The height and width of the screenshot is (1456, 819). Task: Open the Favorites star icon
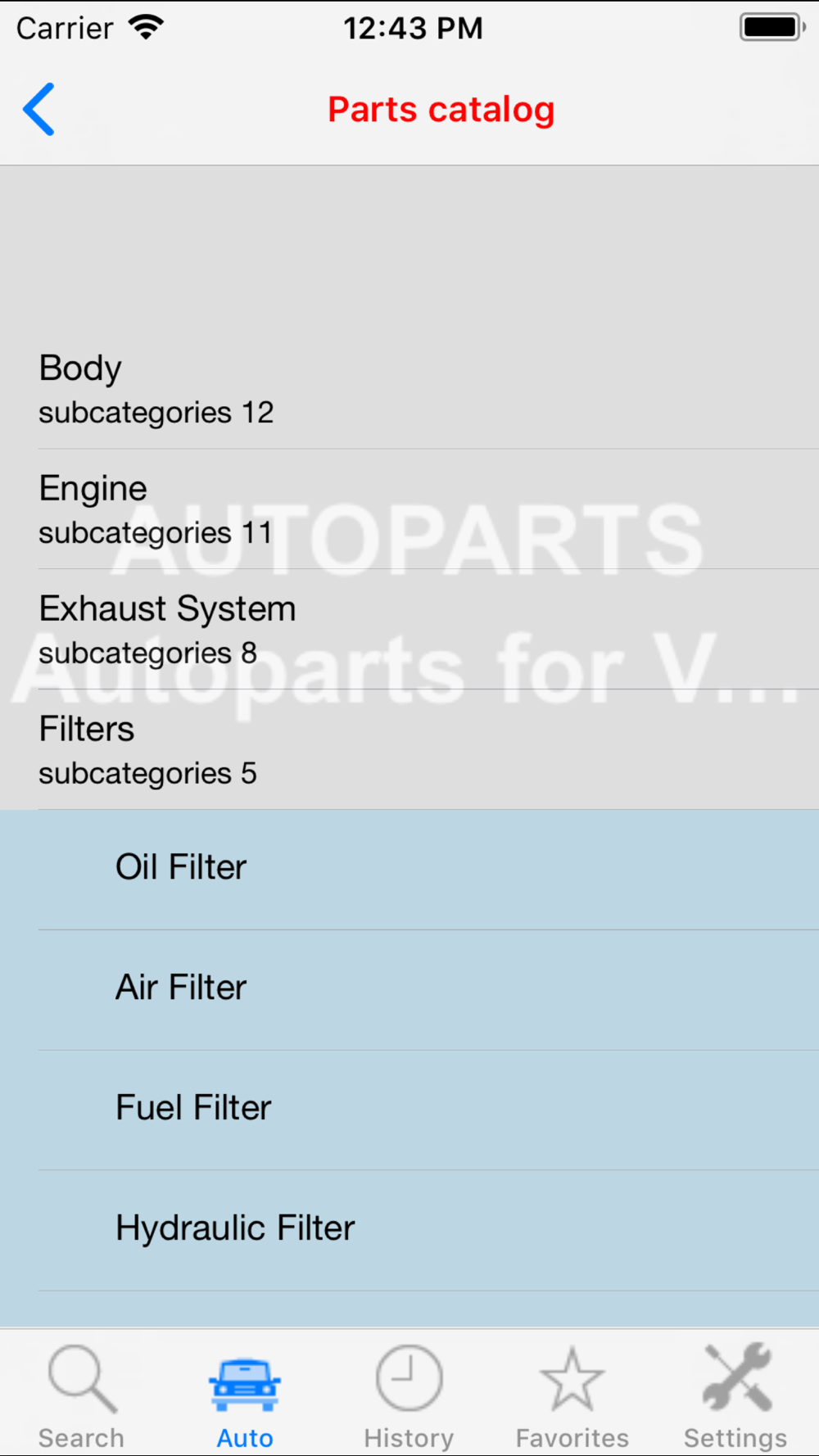coord(572,1379)
